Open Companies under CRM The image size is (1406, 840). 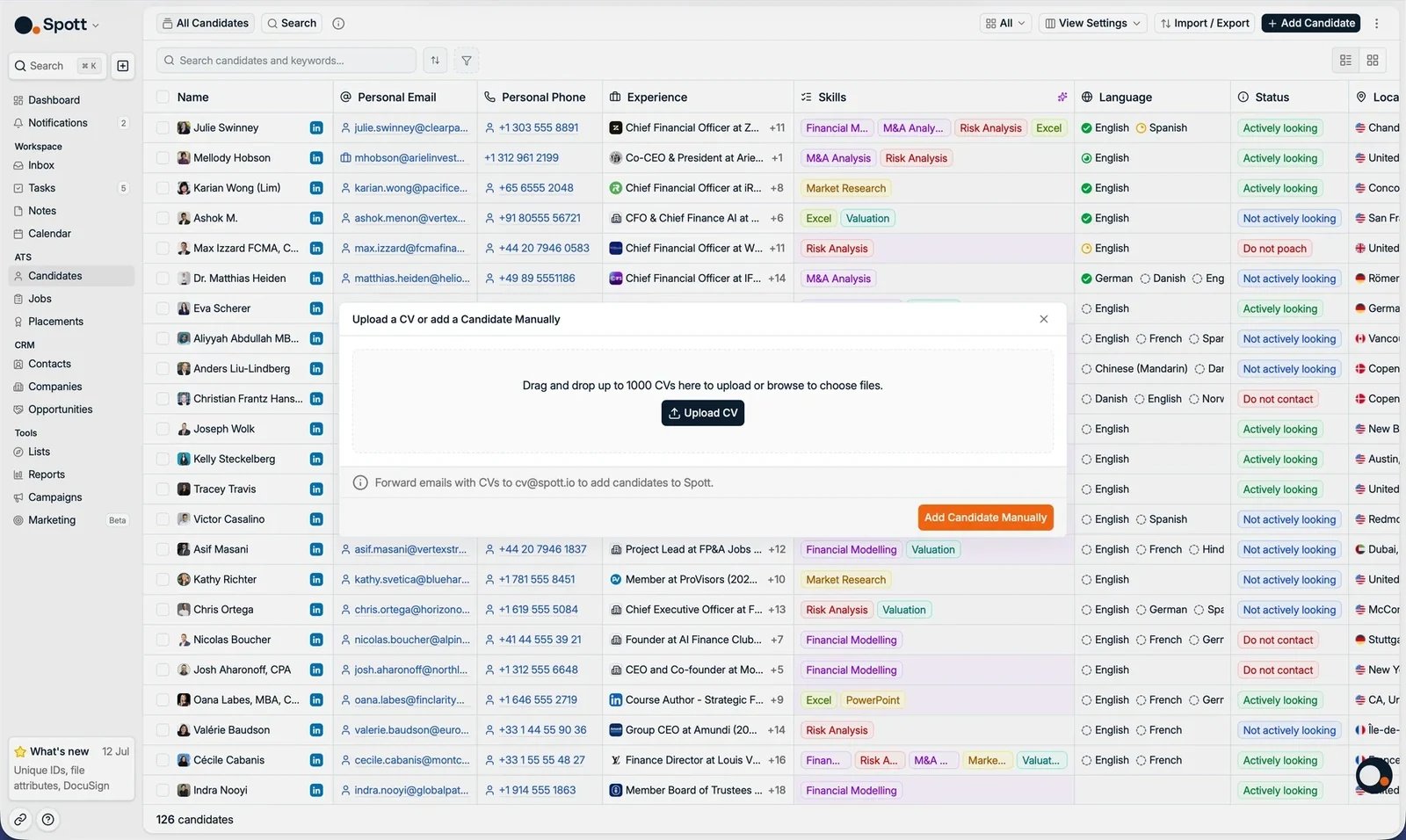tap(71, 387)
